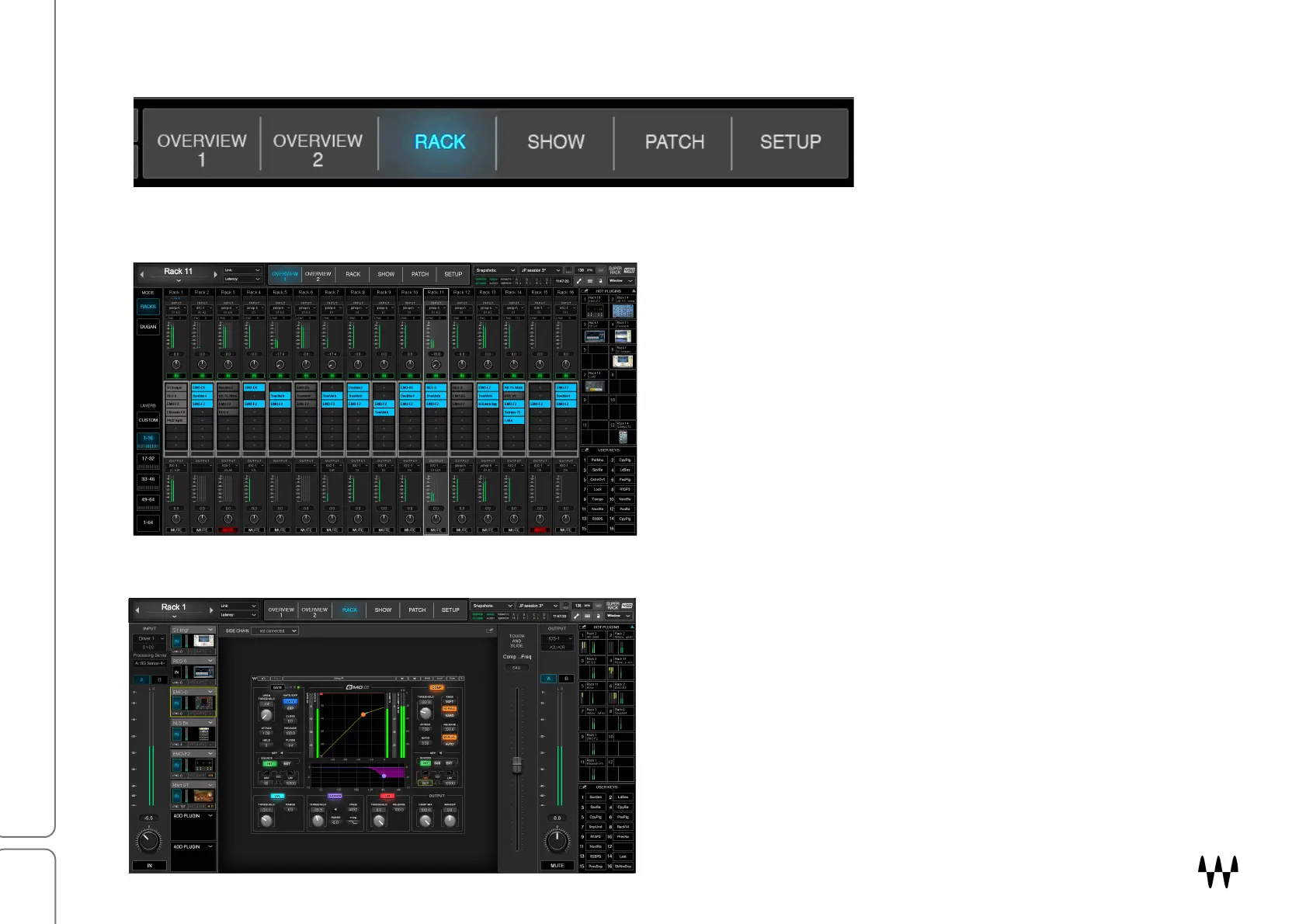Expand the rack list chevron under Rack 1
Viewport: 1306px width, 924px height.
pos(174,617)
